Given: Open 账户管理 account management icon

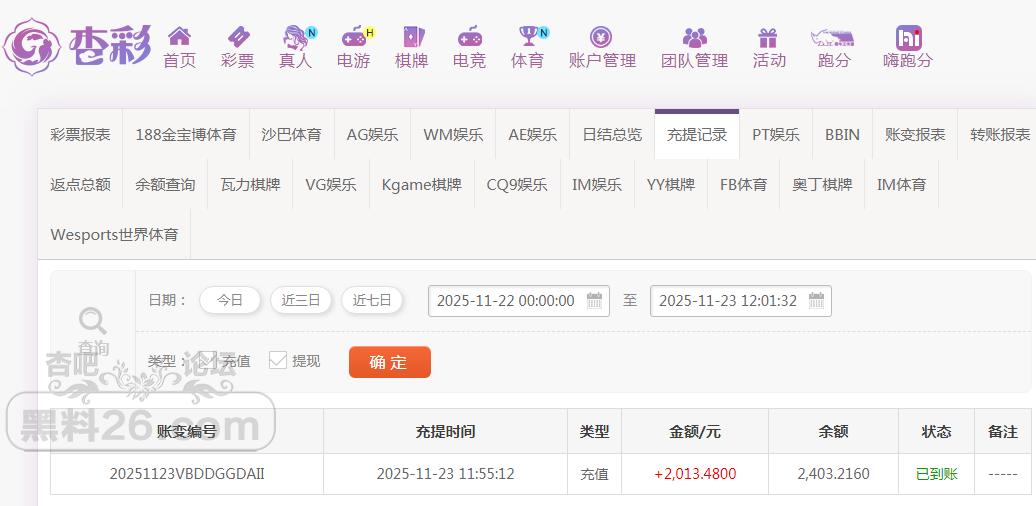Looking at the screenshot, I should [x=601, y=38].
